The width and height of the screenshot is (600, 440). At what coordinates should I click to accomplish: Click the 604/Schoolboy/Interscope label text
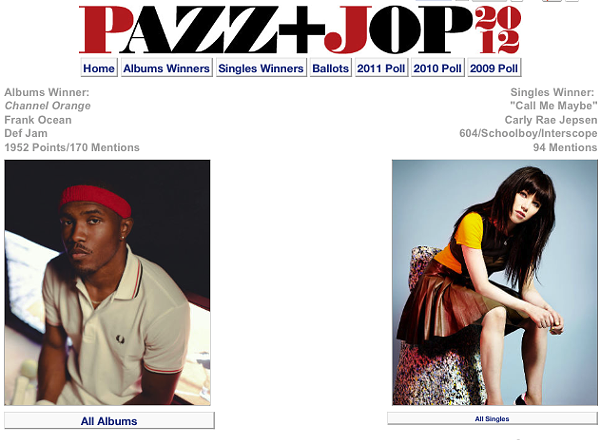tap(528, 133)
